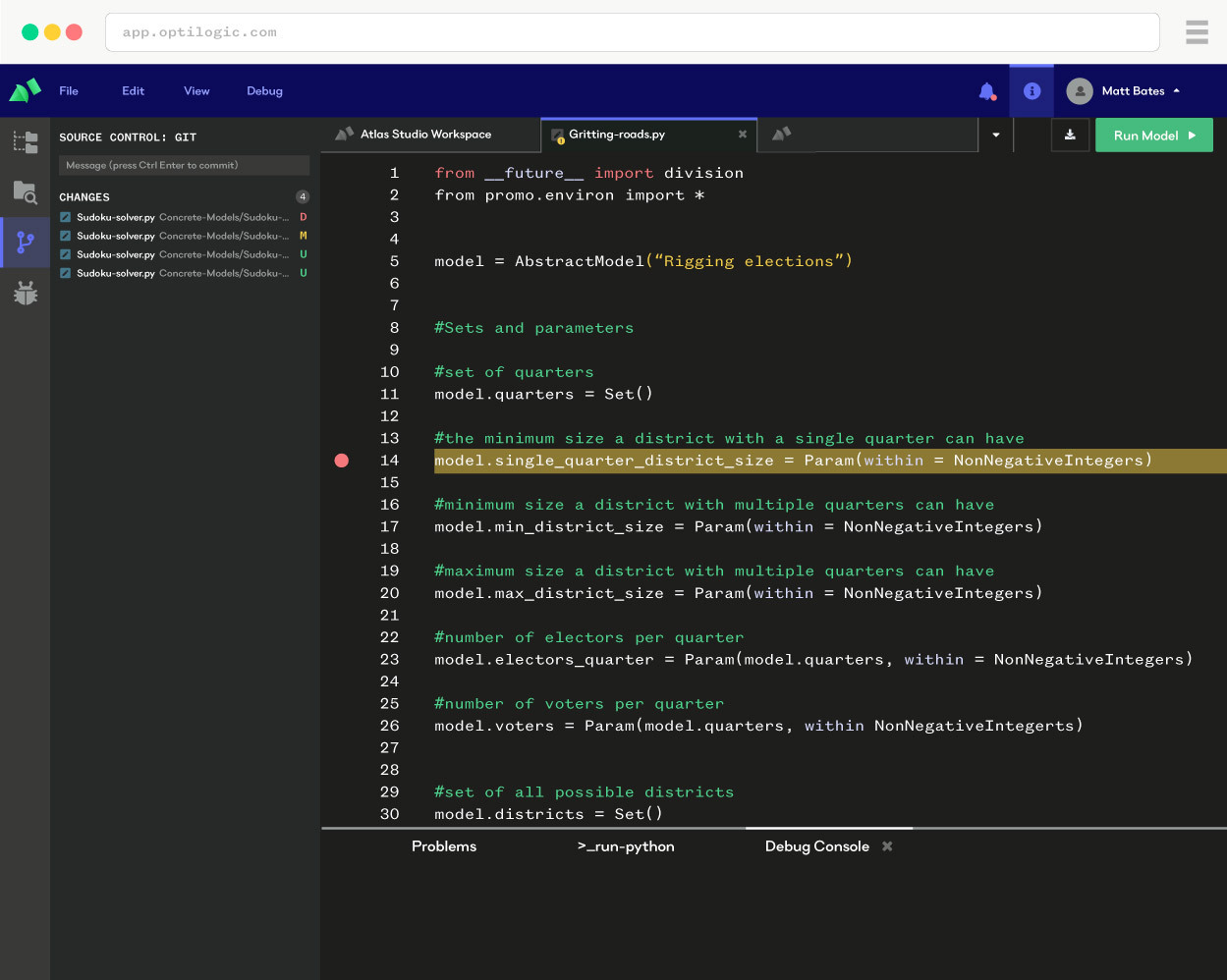Click Matt Bates's avatar icon
This screenshot has height=980, width=1227.
click(x=1080, y=91)
